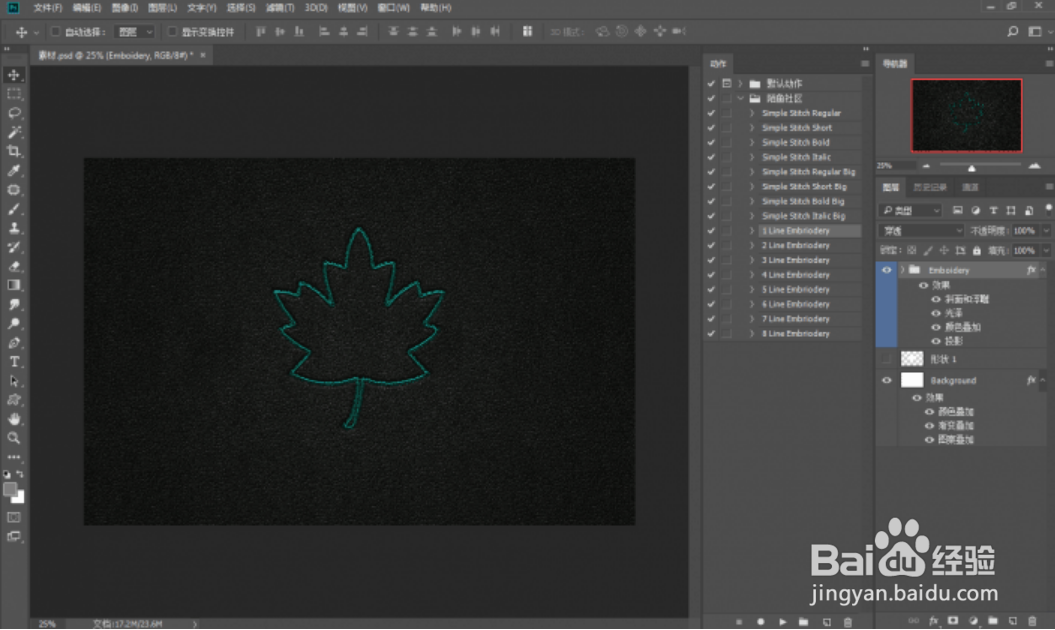Collapse the second action set folder

pyautogui.click(x=740, y=98)
